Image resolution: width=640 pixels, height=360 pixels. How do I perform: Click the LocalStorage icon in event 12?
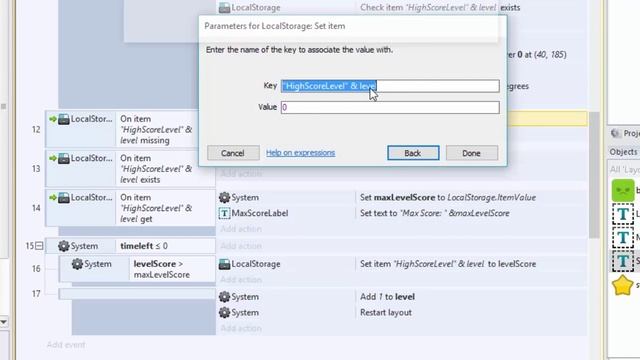(x=64, y=119)
